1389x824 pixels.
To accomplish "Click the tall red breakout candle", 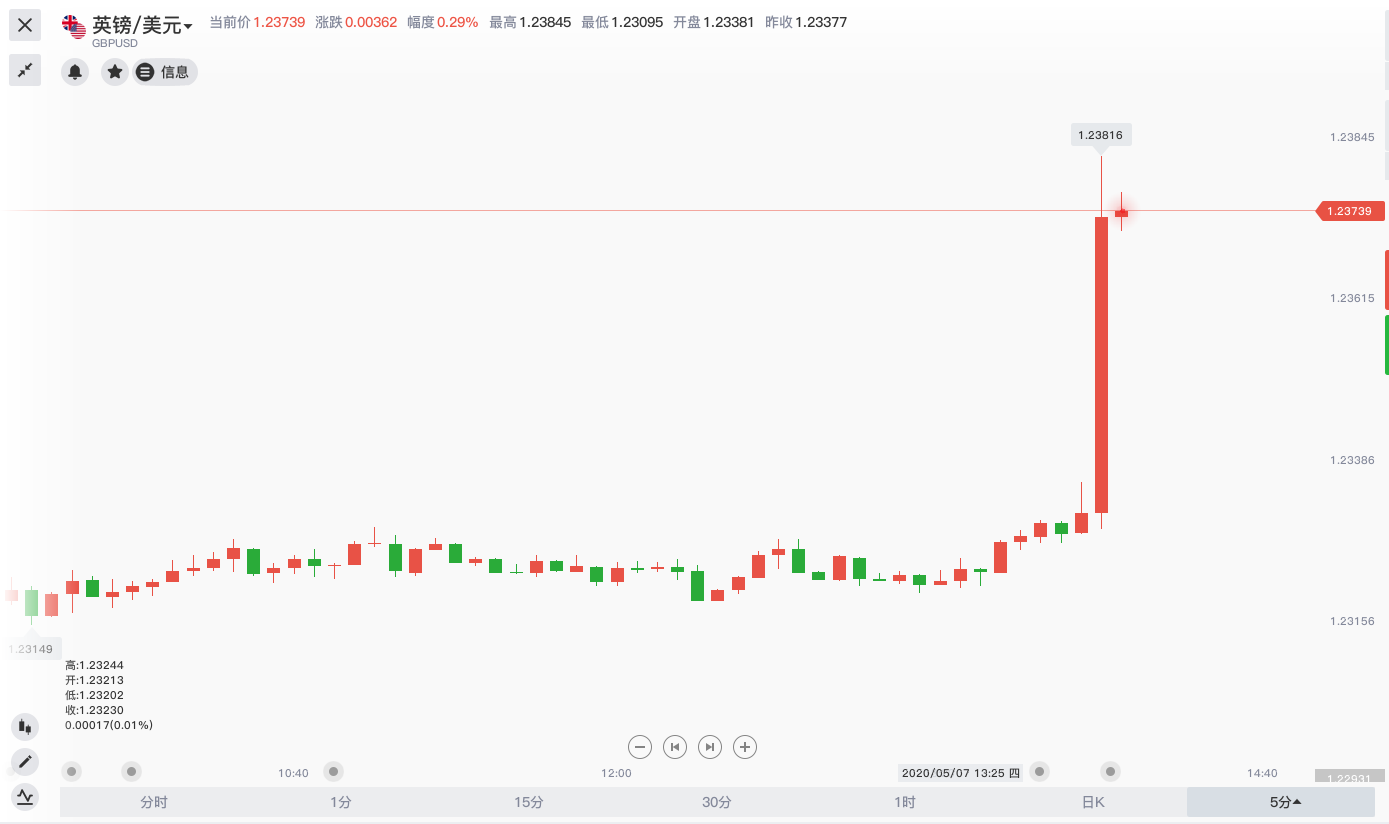I will coord(1101,365).
